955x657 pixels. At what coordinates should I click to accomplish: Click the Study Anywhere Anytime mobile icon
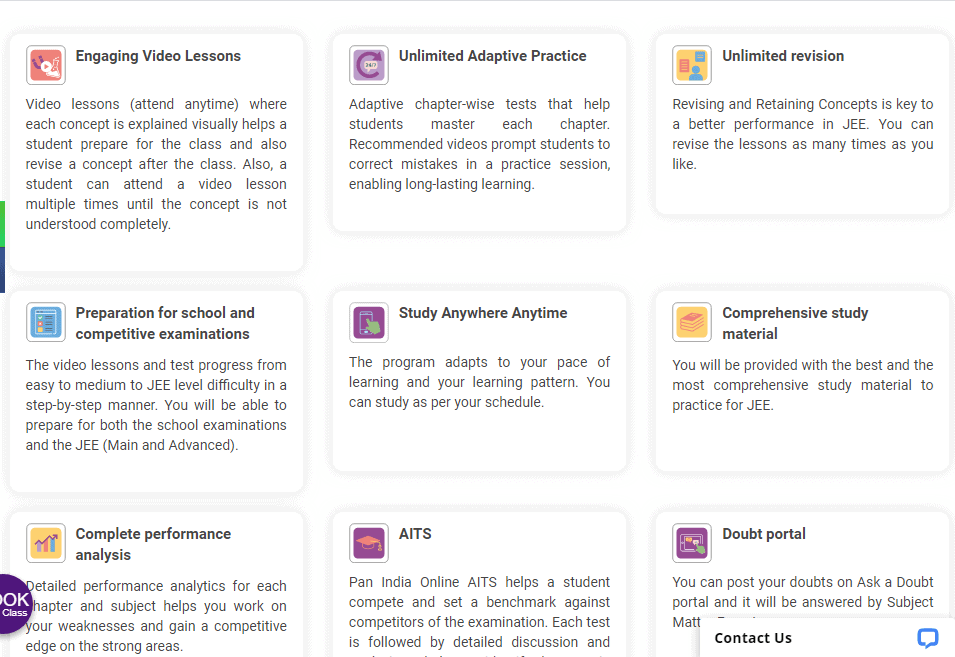pos(368,322)
